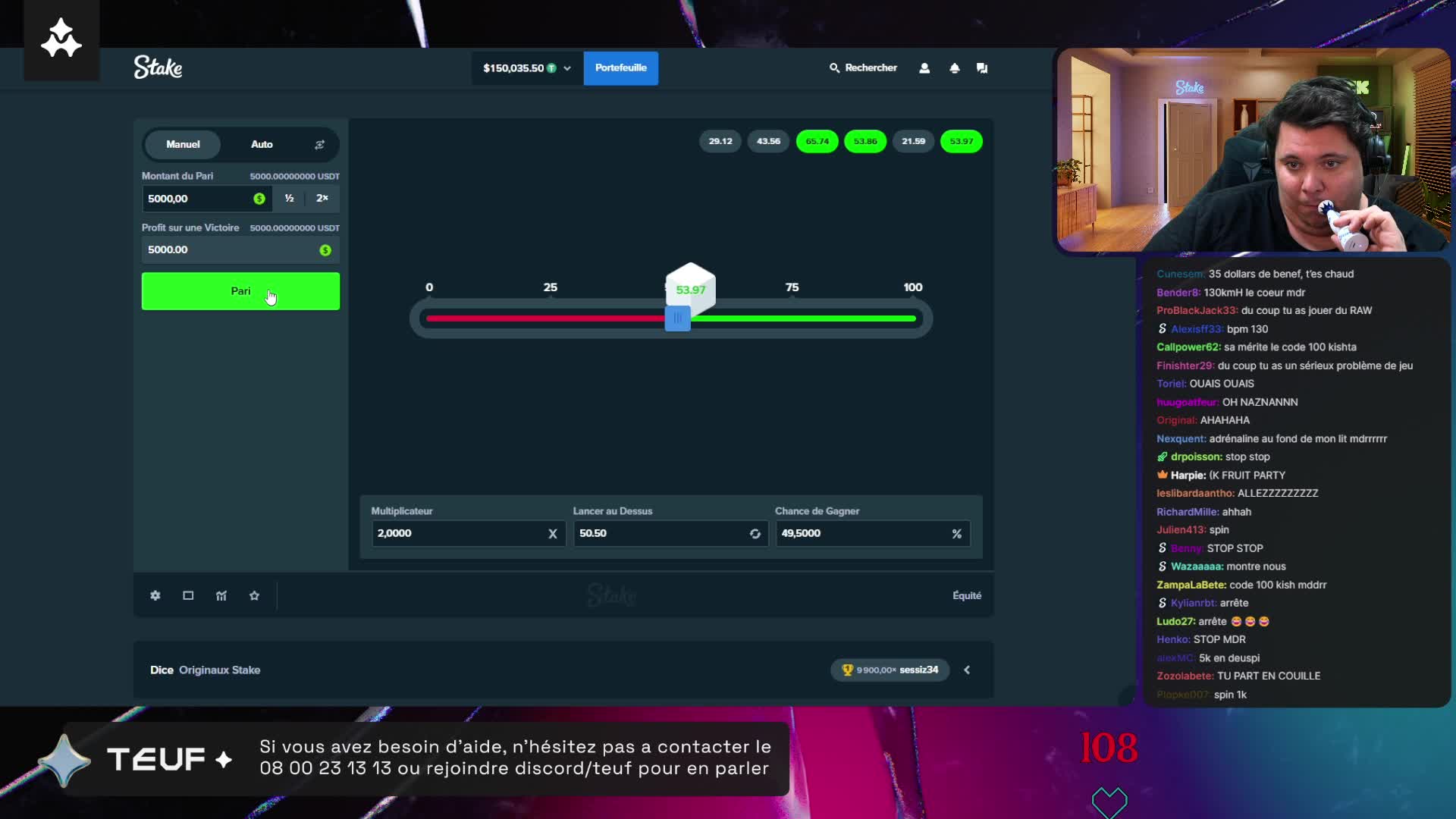This screenshot has height=819, width=1456.
Task: Open past result 43.56
Action: point(768,141)
